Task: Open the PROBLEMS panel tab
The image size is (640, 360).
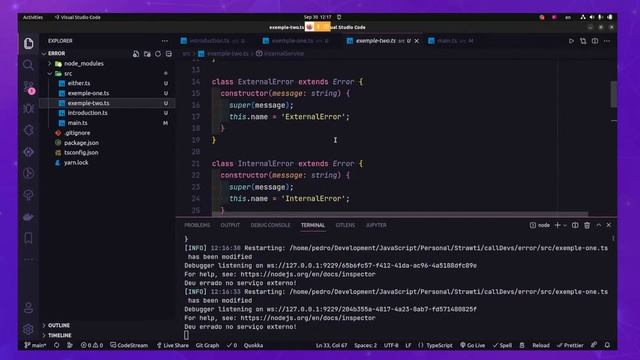Action: click(x=197, y=225)
